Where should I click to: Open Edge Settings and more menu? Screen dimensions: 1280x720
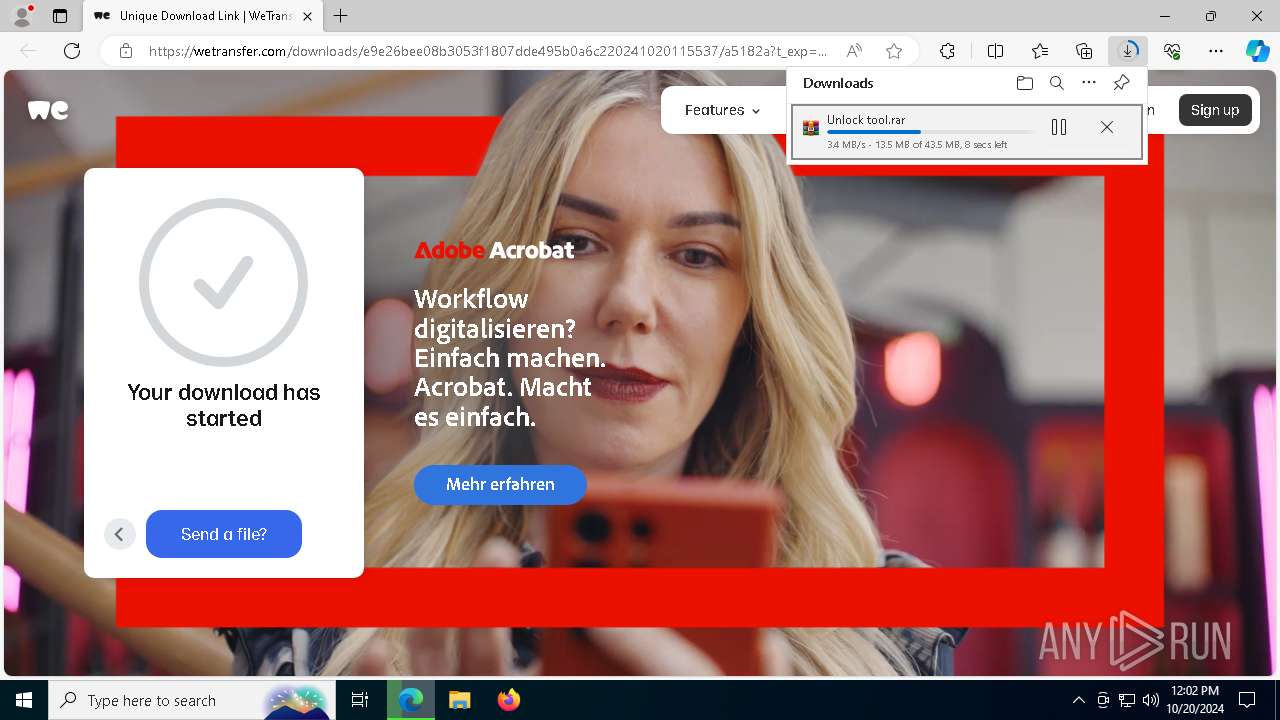tap(1216, 51)
